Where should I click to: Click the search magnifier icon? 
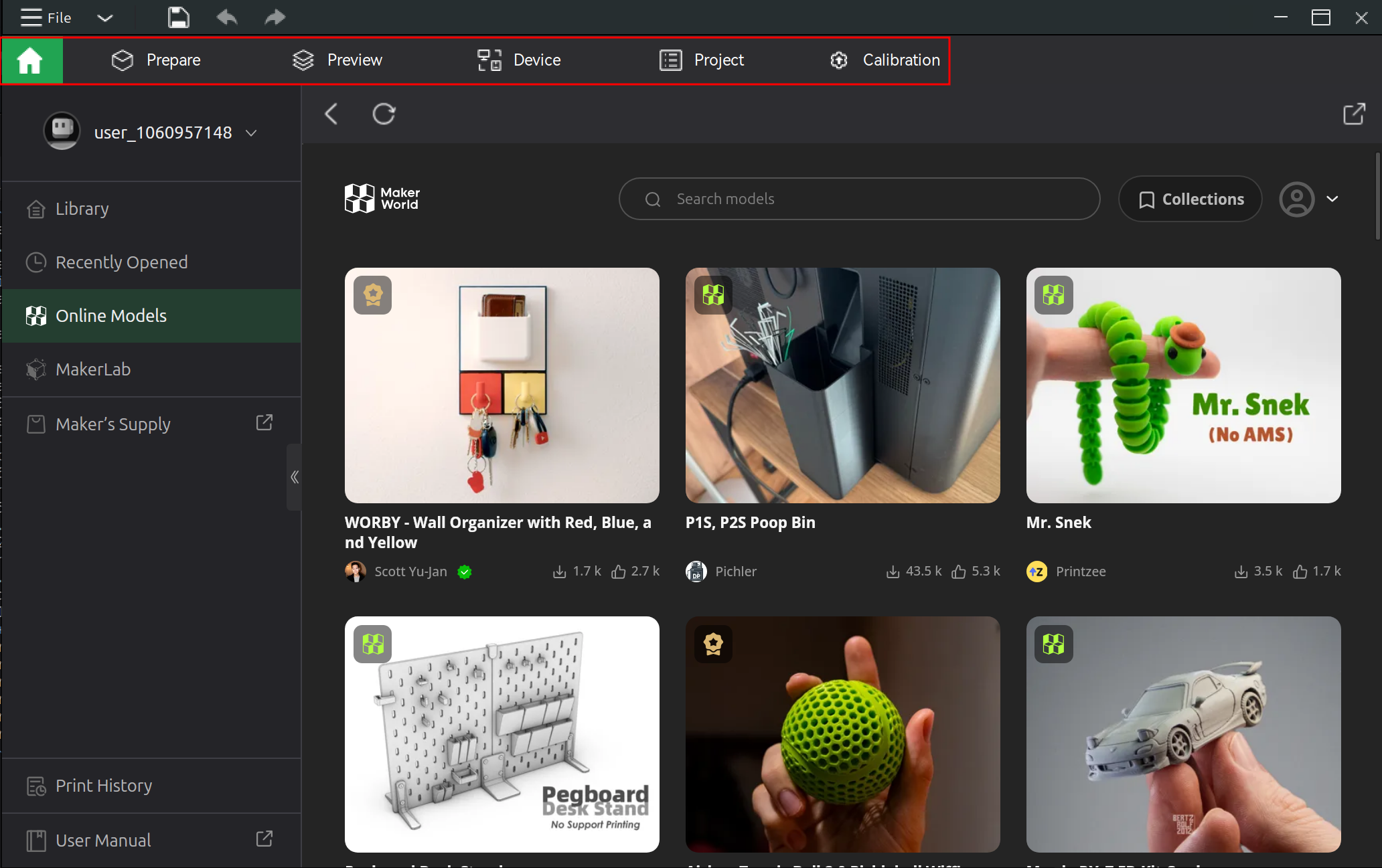click(653, 199)
